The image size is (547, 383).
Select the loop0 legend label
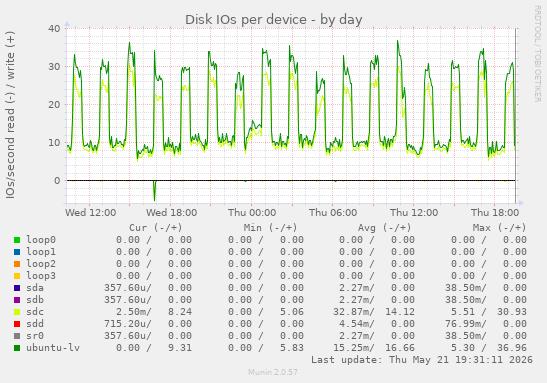tap(41, 240)
